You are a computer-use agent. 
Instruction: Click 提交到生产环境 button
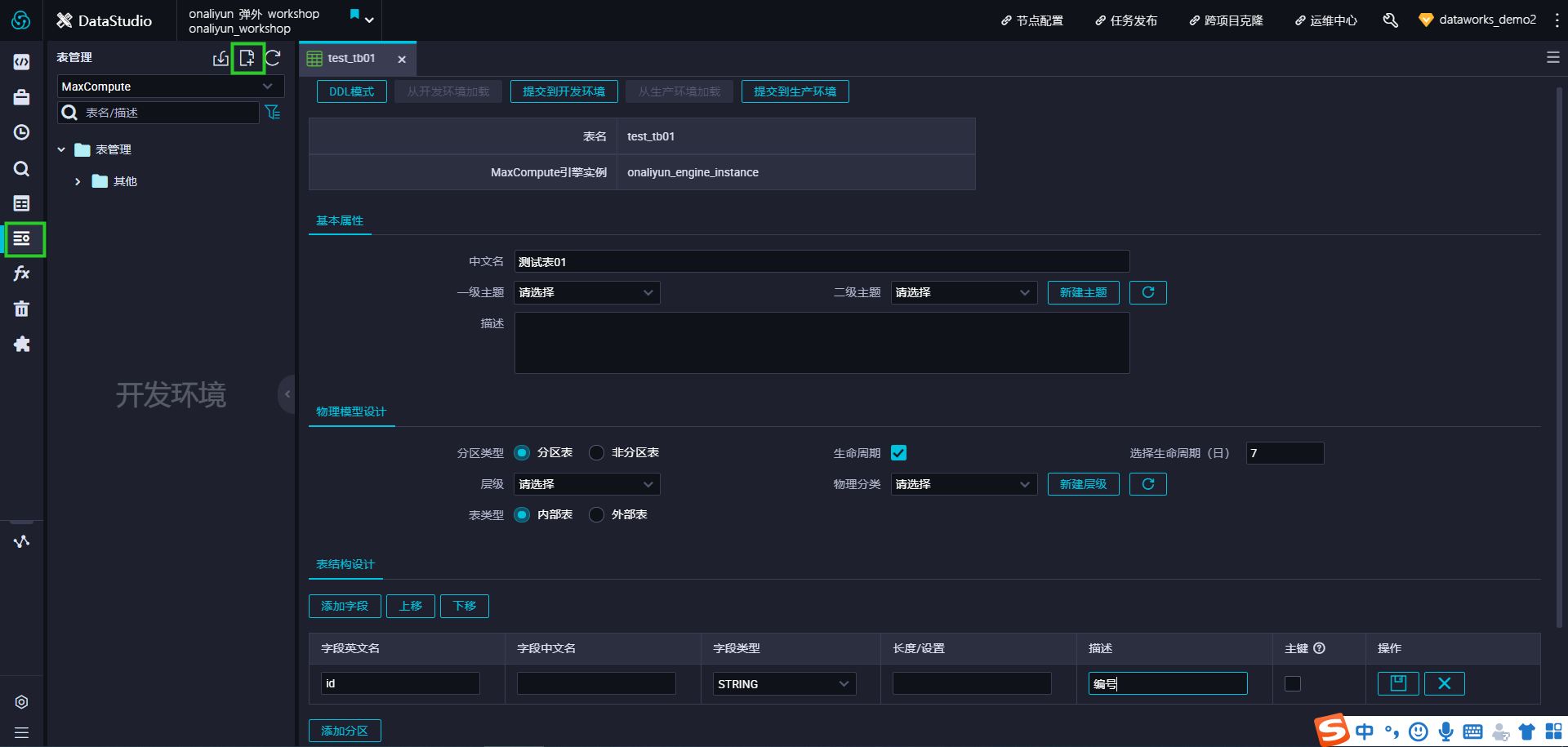pos(795,91)
